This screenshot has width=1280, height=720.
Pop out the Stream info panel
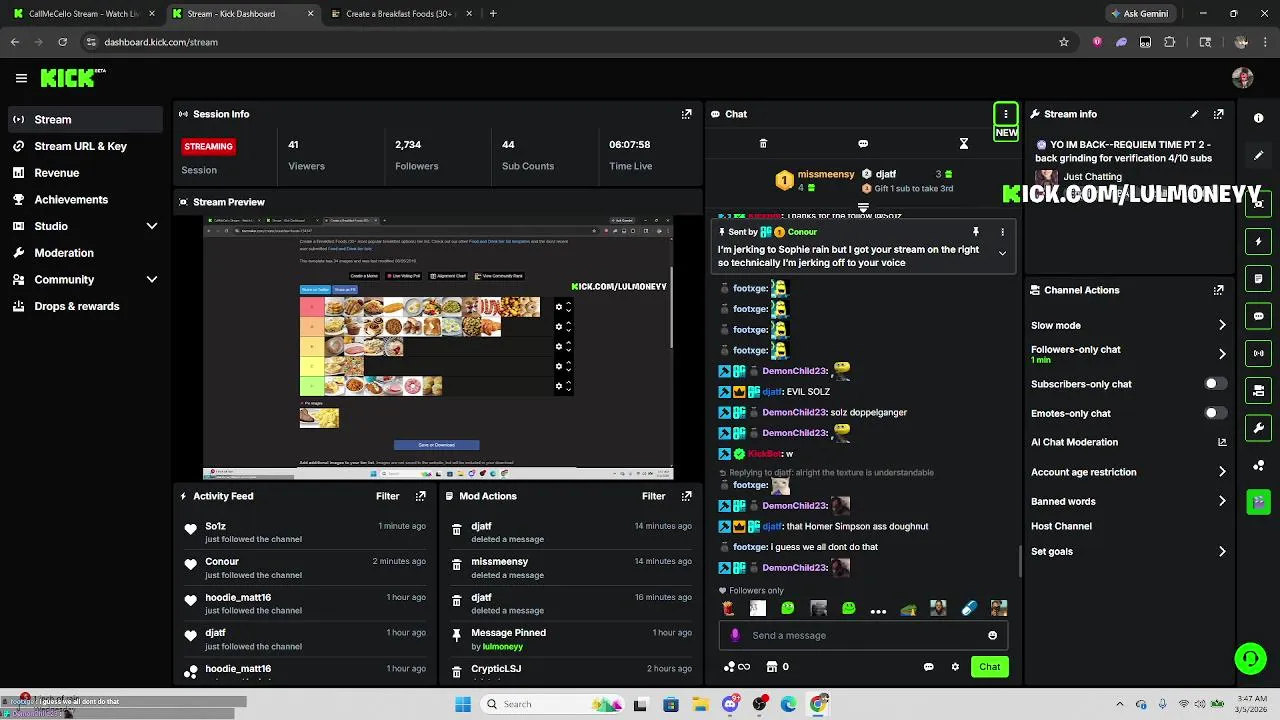(1218, 114)
